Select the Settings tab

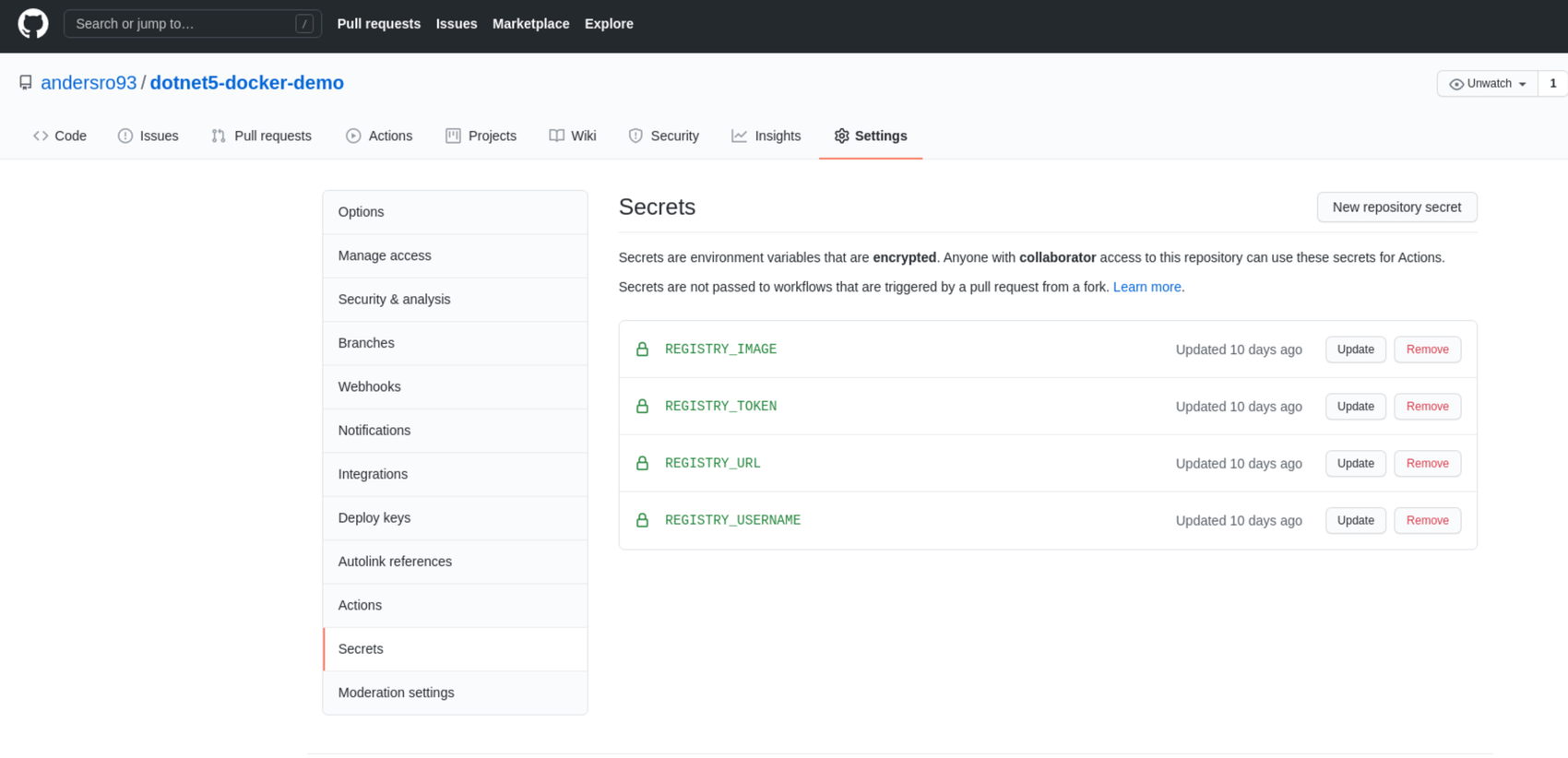pos(871,136)
